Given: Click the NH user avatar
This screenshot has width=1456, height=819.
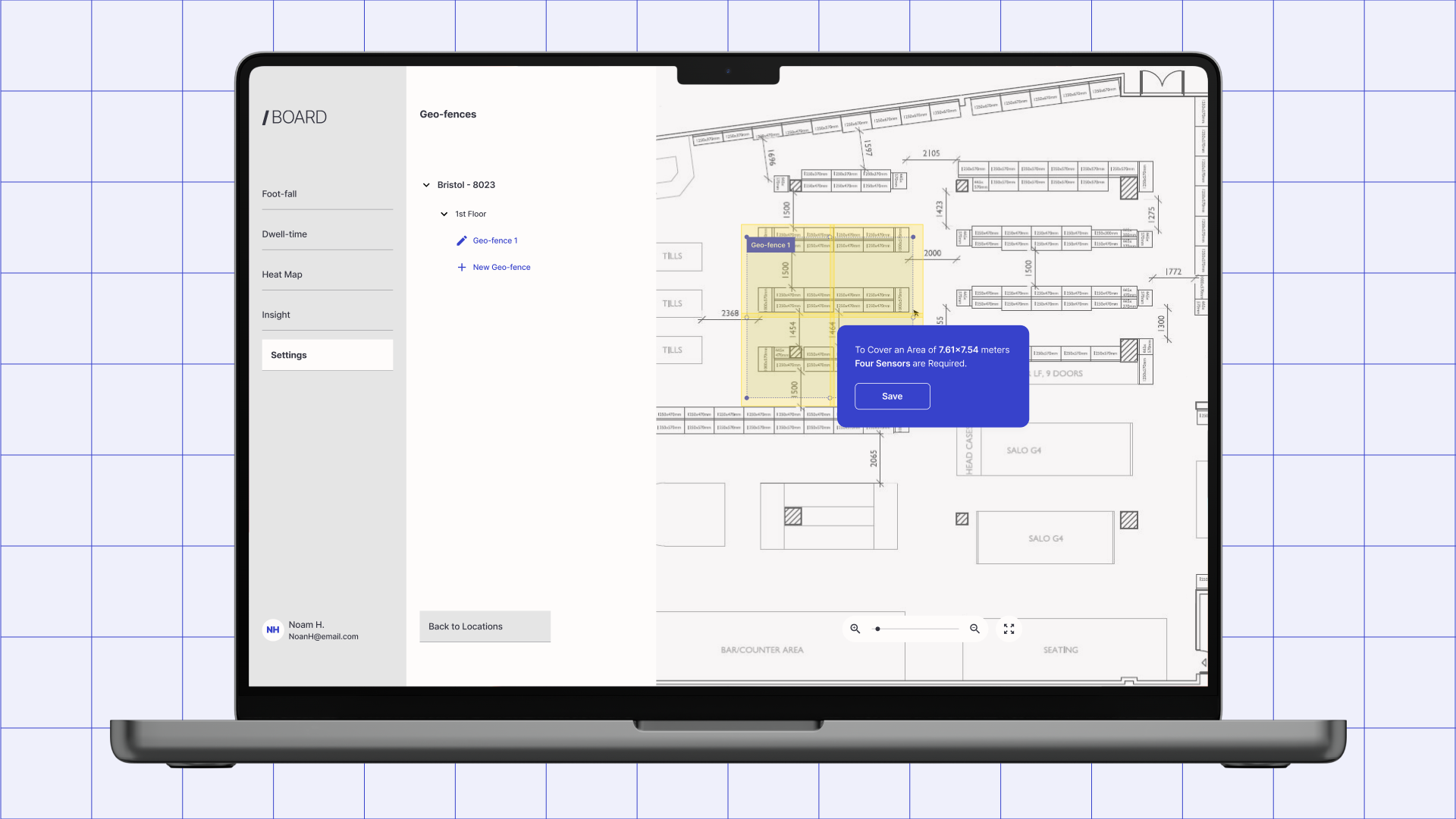Looking at the screenshot, I should click(x=273, y=630).
